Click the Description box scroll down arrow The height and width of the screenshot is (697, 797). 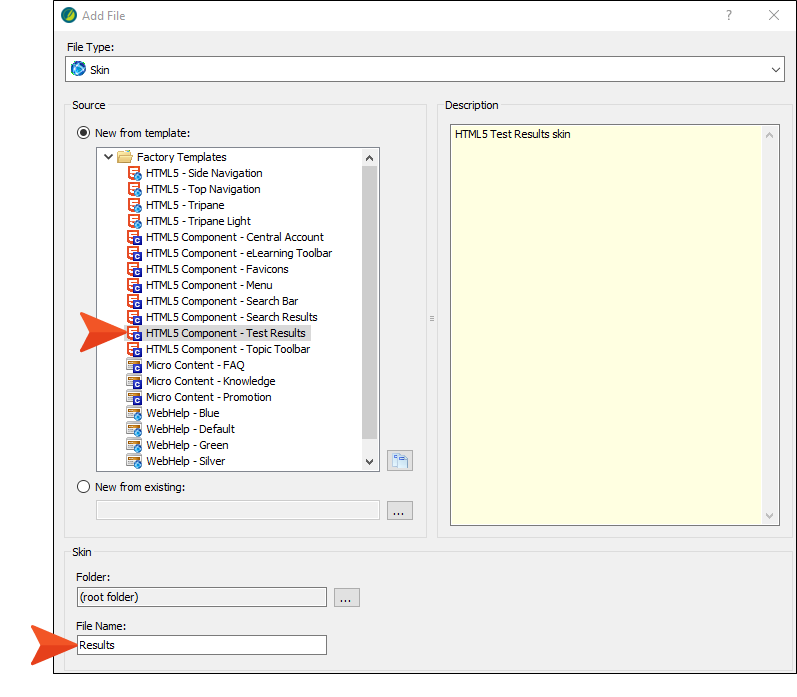tap(770, 516)
